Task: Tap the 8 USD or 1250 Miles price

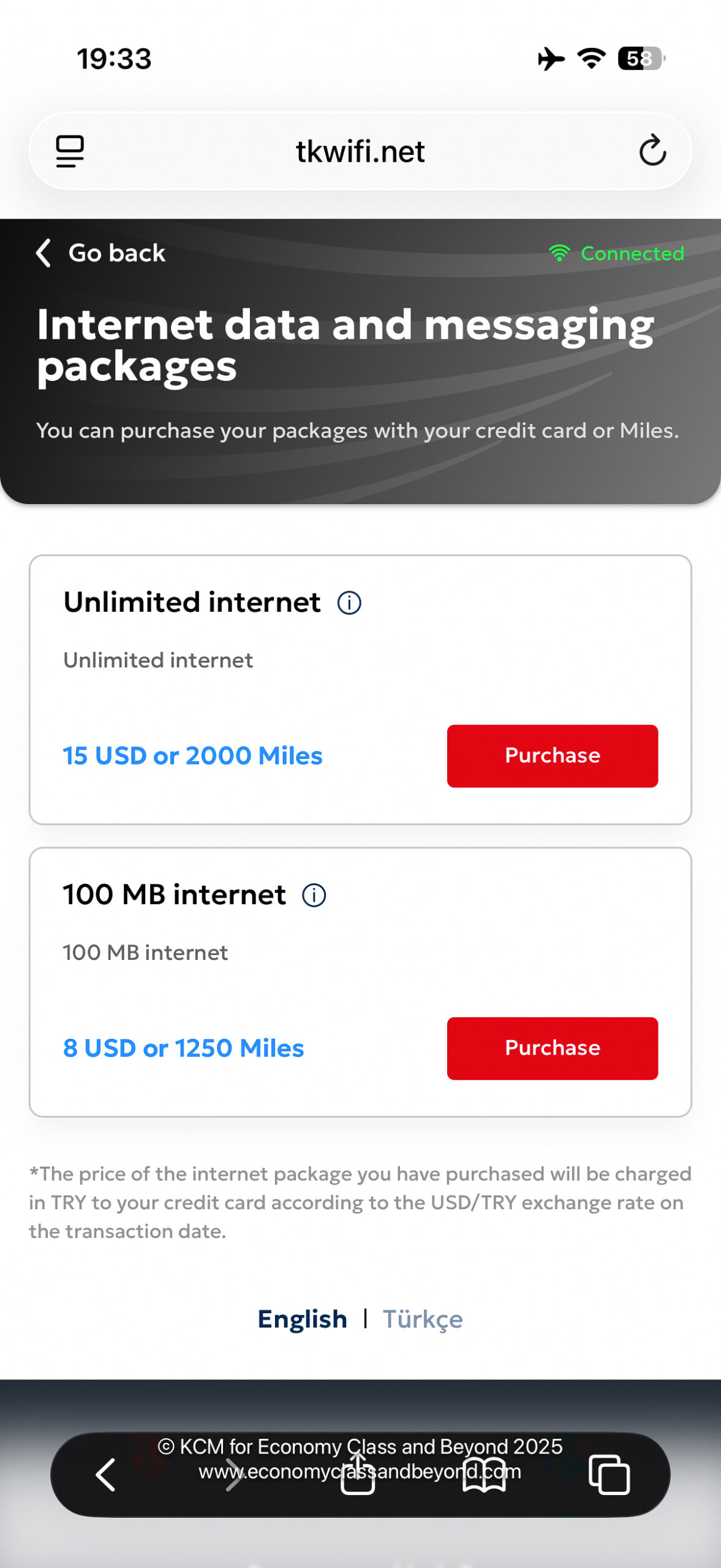Action: point(183,1048)
